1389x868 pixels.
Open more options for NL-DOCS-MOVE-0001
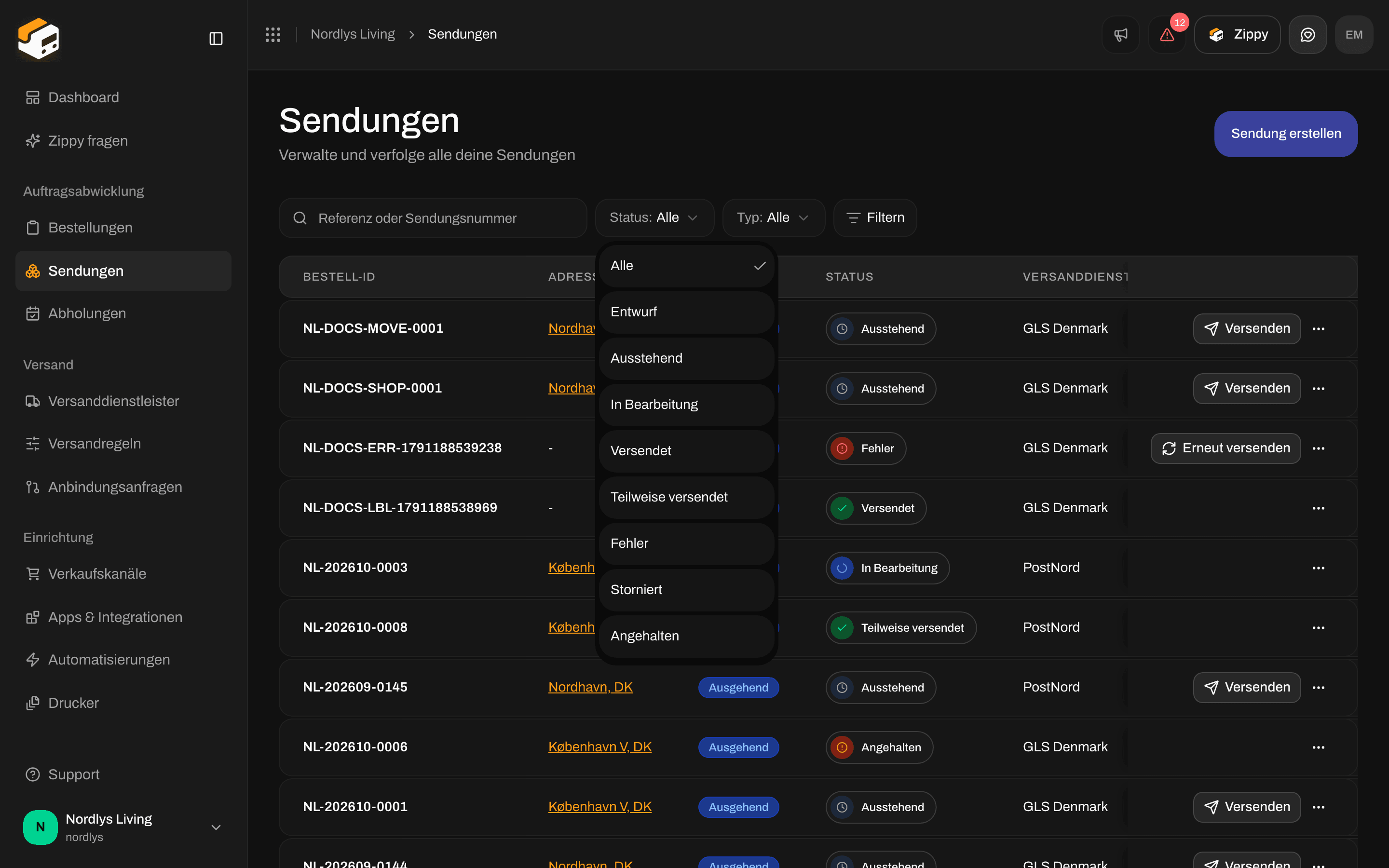[1319, 328]
